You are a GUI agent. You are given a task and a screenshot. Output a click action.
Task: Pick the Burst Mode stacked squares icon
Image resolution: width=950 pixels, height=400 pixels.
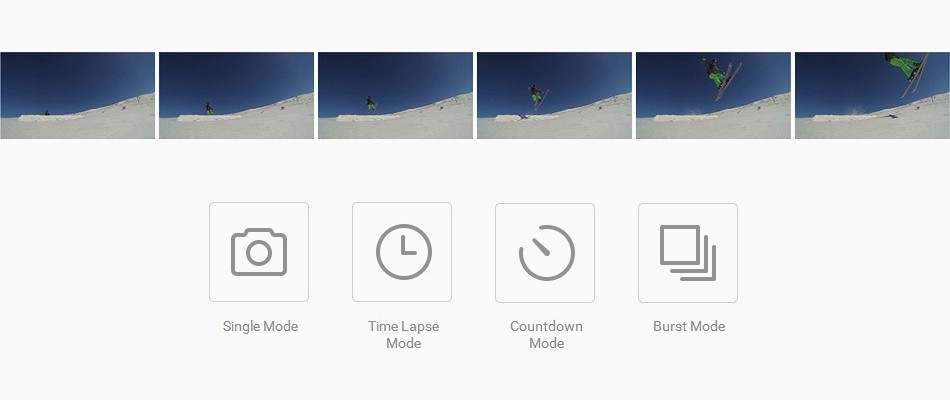[688, 253]
